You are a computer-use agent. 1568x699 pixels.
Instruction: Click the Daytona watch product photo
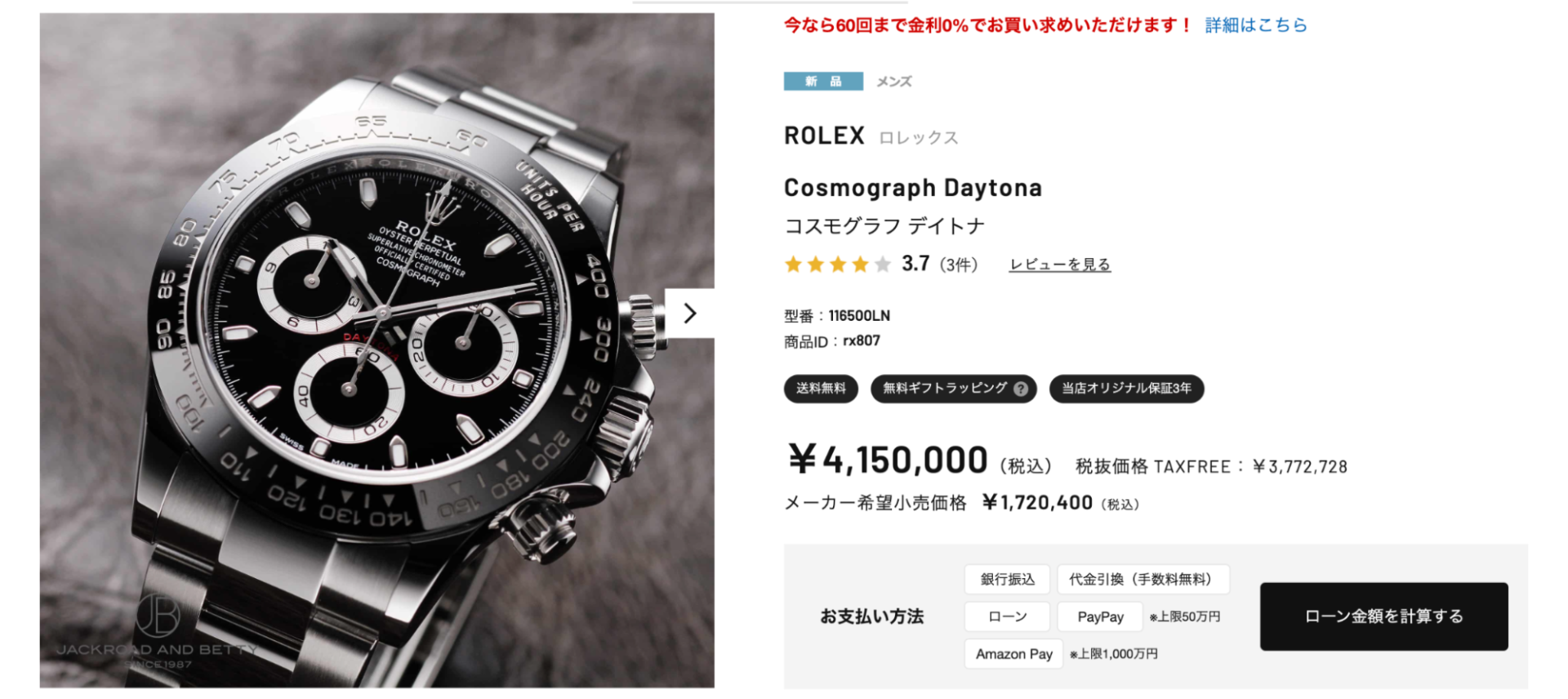pyautogui.click(x=376, y=350)
